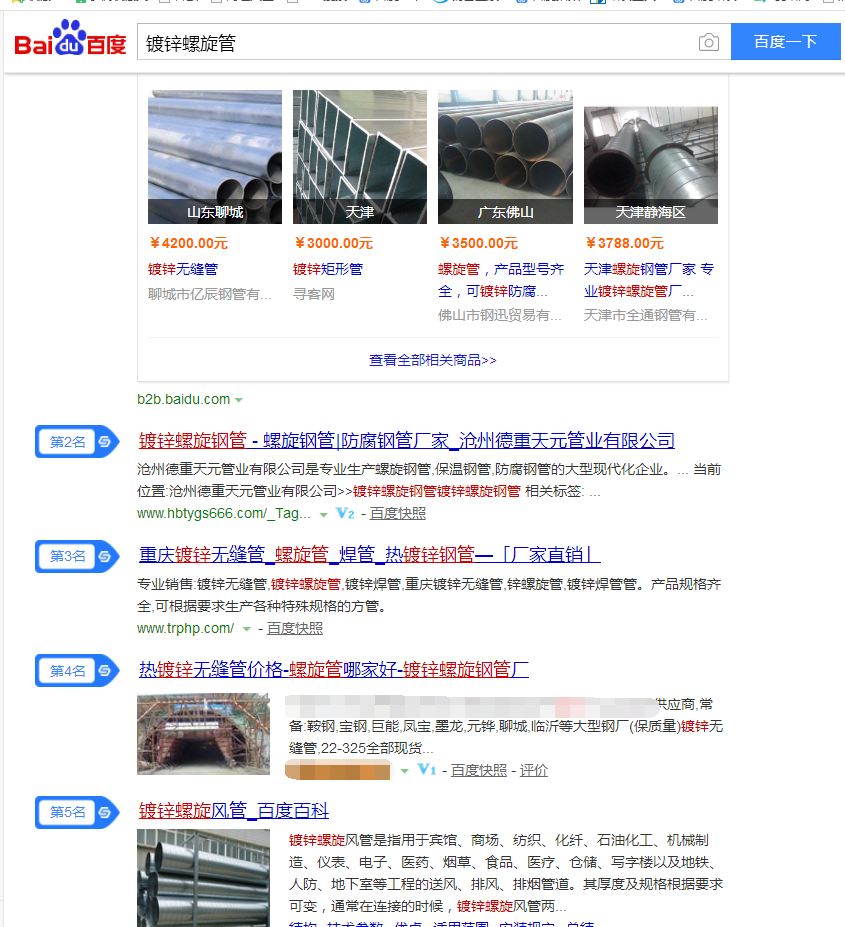Click supplier name 寻客网

[314, 294]
